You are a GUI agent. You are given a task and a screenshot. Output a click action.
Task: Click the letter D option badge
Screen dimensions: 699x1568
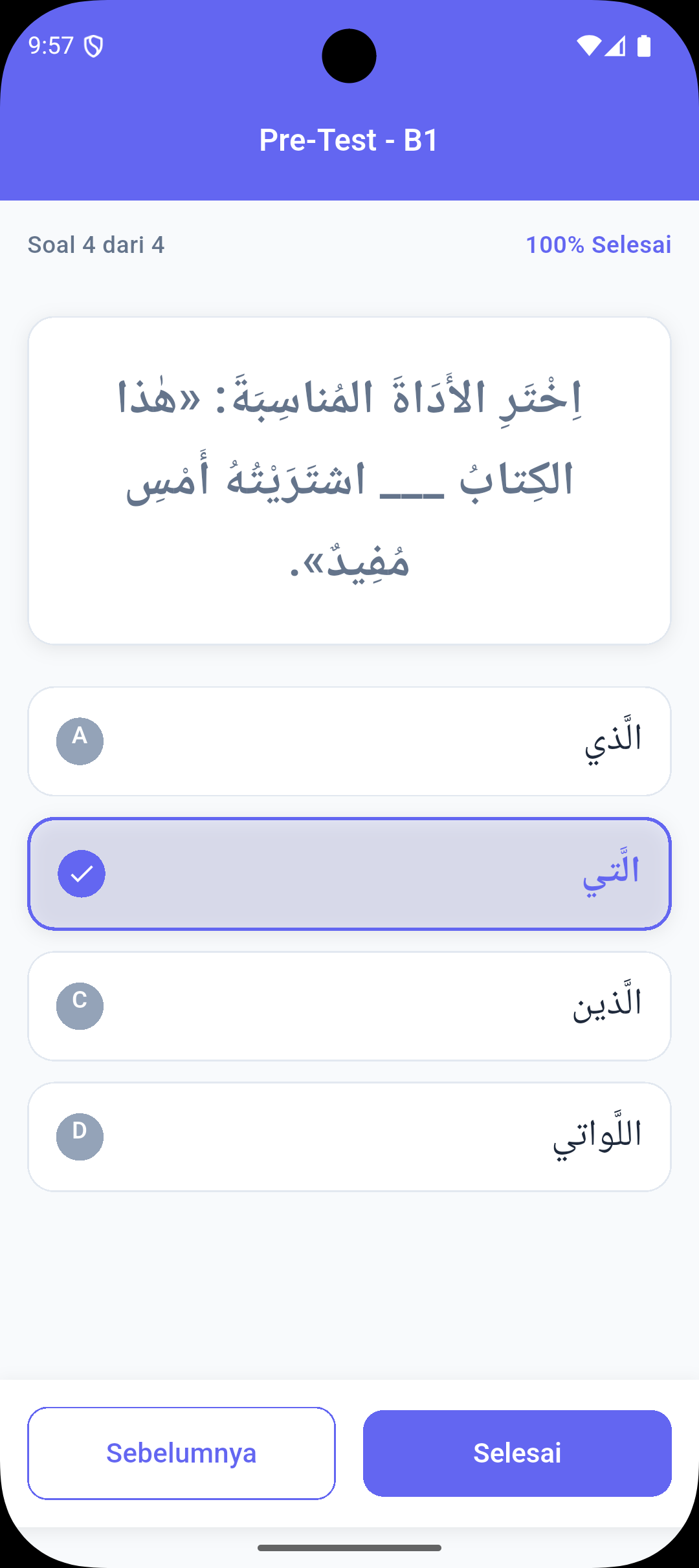tap(80, 1137)
